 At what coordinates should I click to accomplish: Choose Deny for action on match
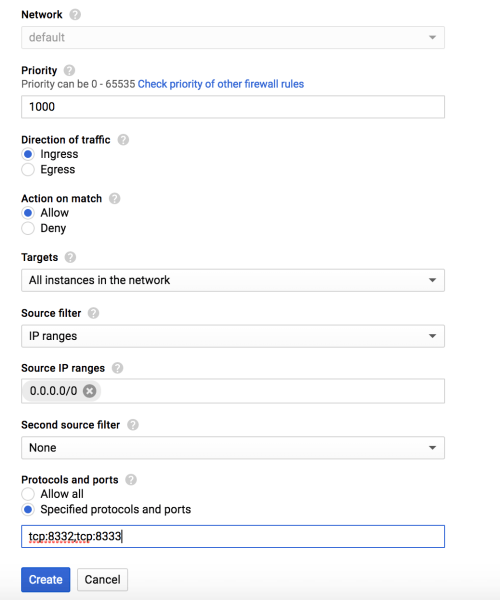click(x=28, y=228)
